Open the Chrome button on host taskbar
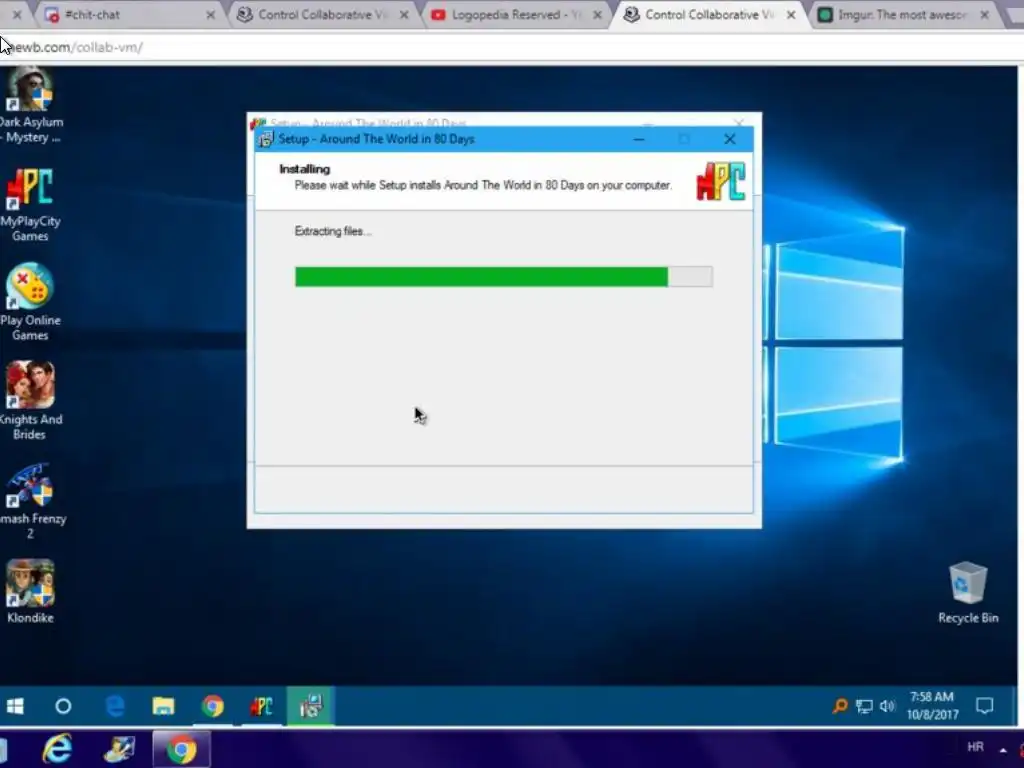The image size is (1024, 768). pyautogui.click(x=181, y=749)
